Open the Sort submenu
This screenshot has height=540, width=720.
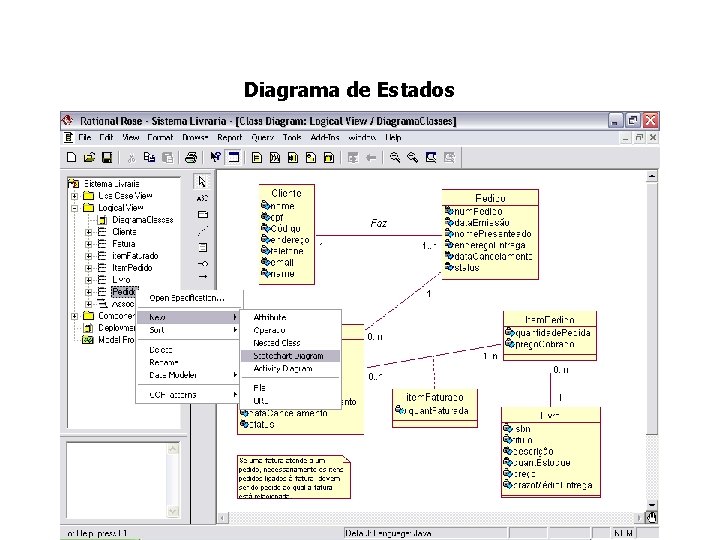pyautogui.click(x=188, y=330)
